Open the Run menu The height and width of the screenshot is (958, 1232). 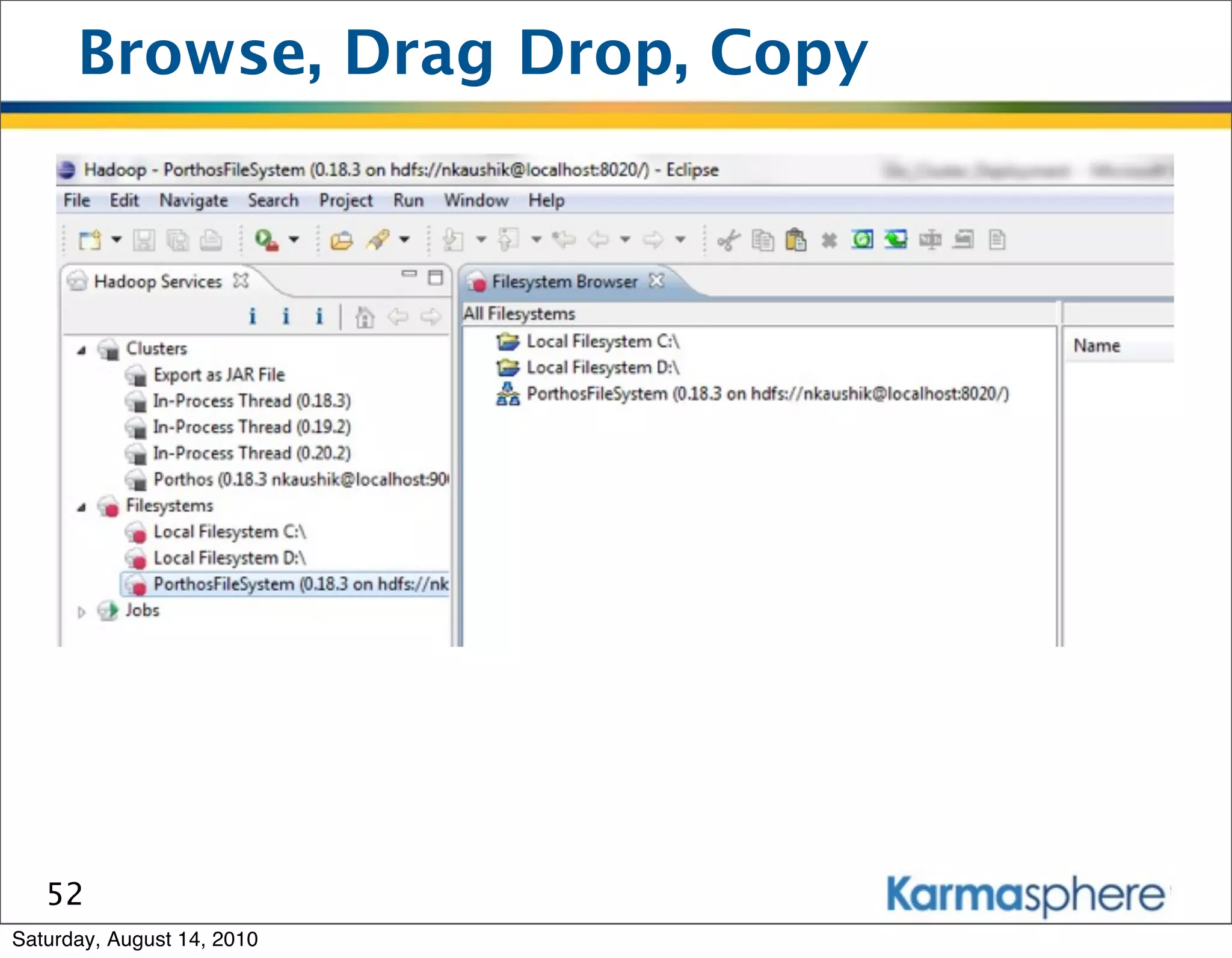click(x=408, y=200)
